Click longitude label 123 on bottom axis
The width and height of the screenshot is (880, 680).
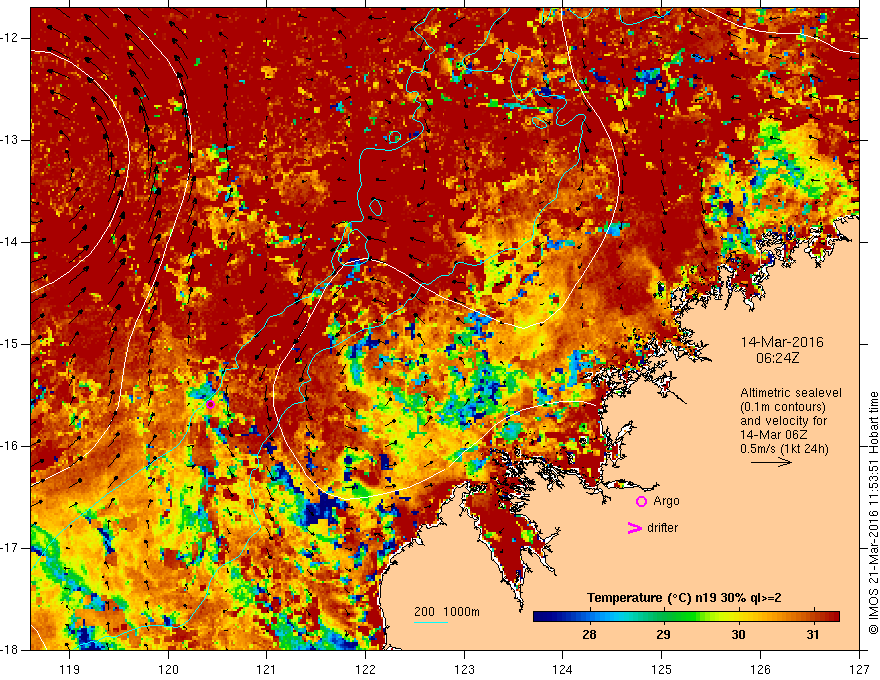464,669
